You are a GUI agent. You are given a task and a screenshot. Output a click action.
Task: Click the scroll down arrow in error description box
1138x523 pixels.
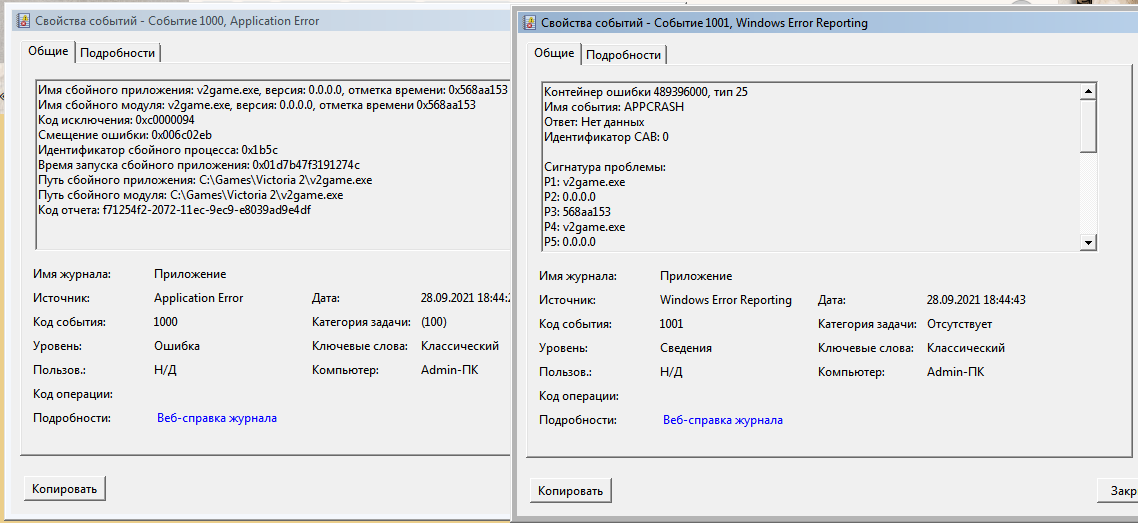[x=1088, y=242]
